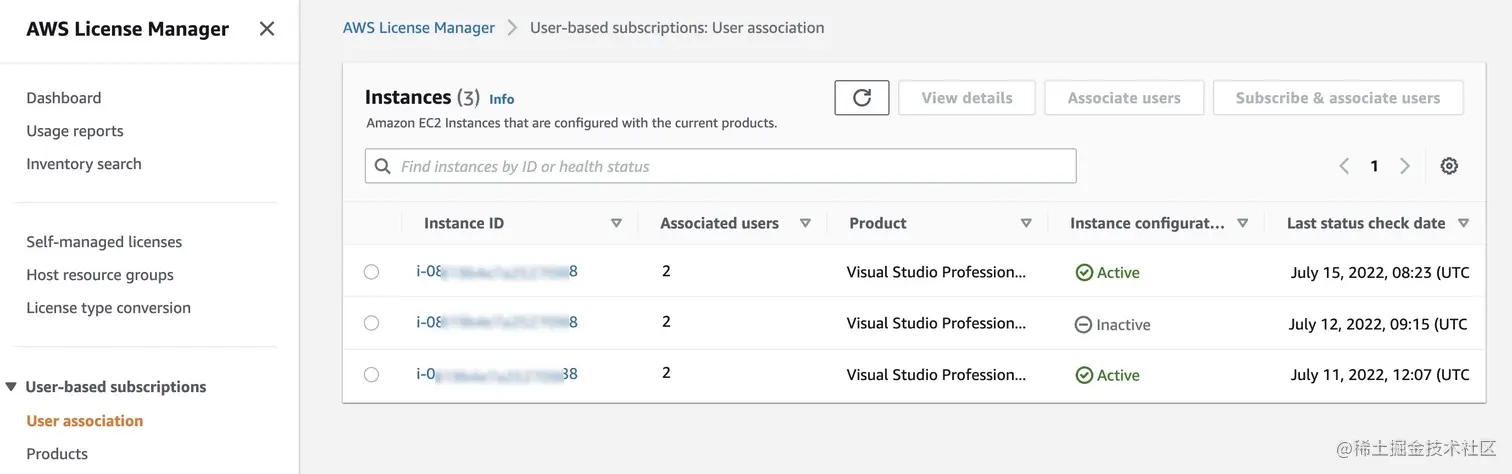Sort by Product column arrow
The image size is (1512, 474).
pos(1026,224)
